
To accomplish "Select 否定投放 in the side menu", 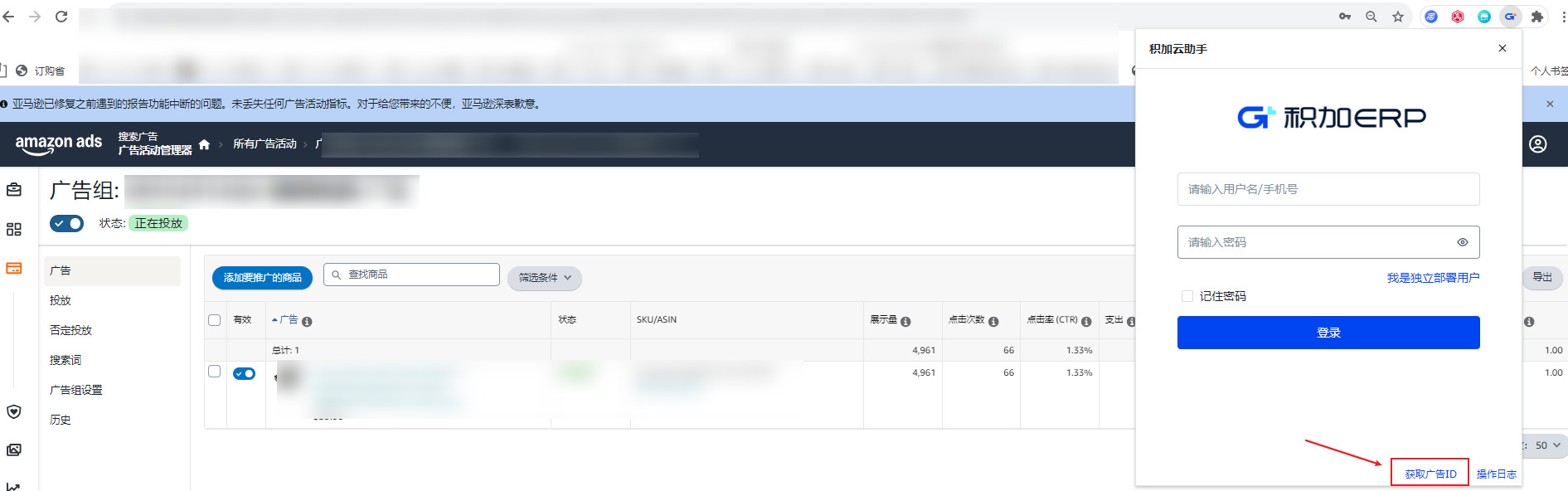I will [71, 330].
